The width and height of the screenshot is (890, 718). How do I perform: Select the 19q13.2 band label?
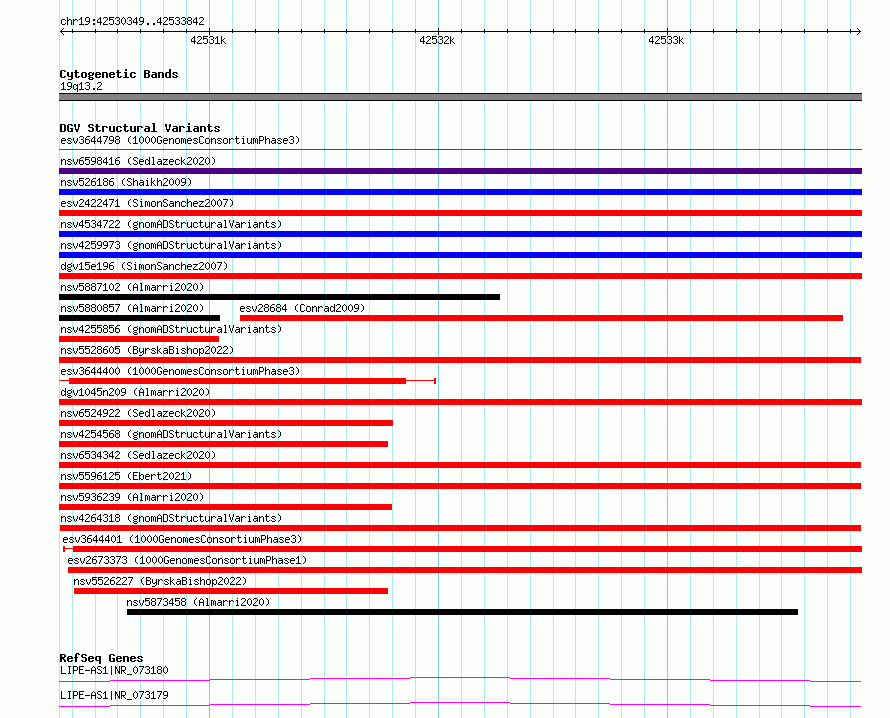(81, 86)
